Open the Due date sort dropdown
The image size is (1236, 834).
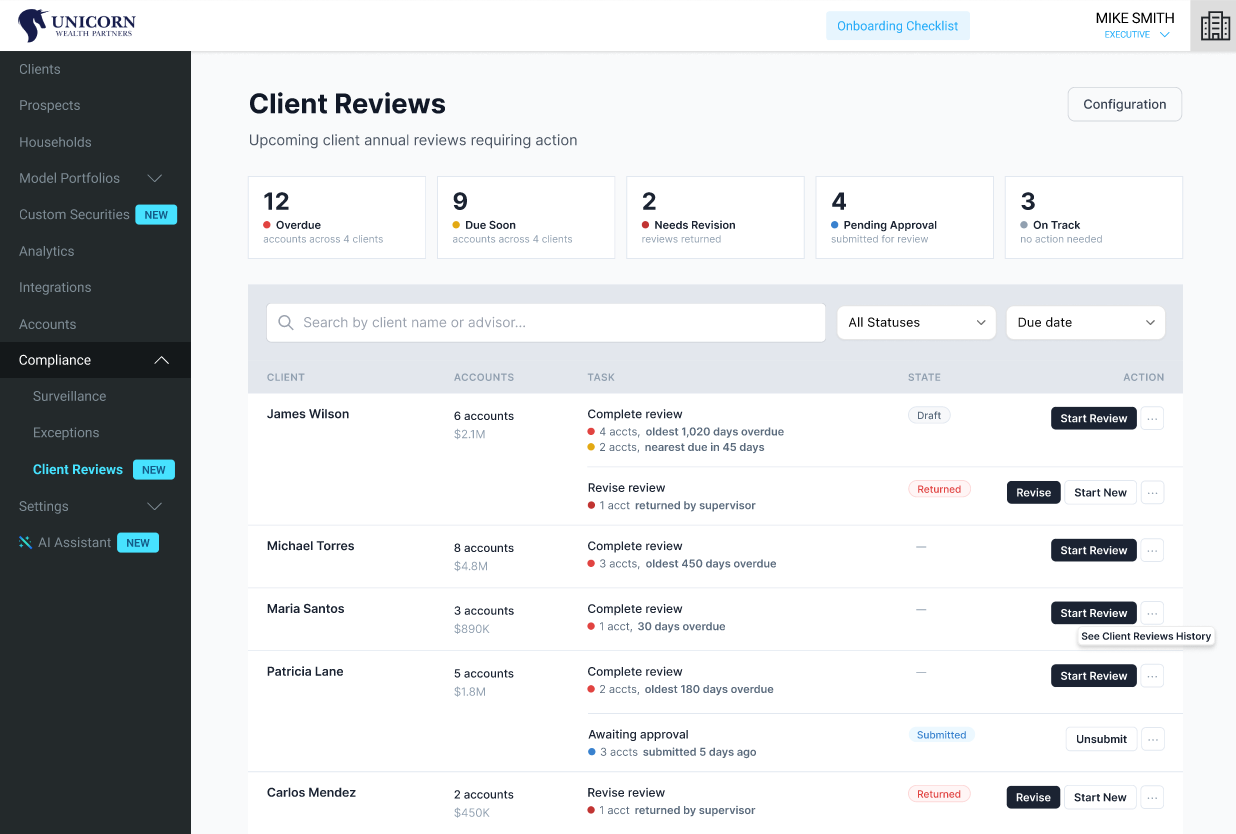[1085, 322]
